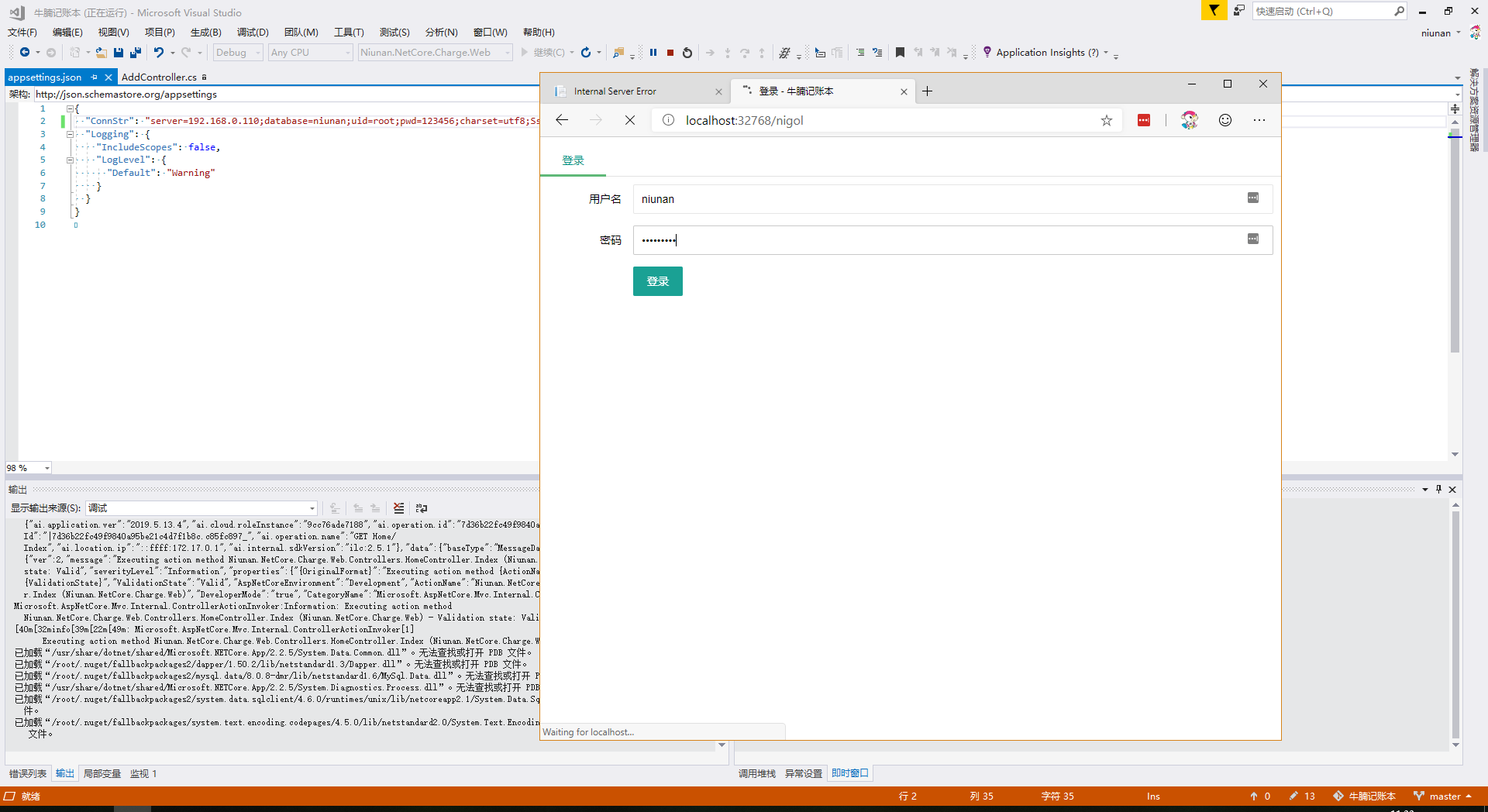
Task: Close the 登录 - 牛腩记账本 browser tab
Action: [x=904, y=91]
